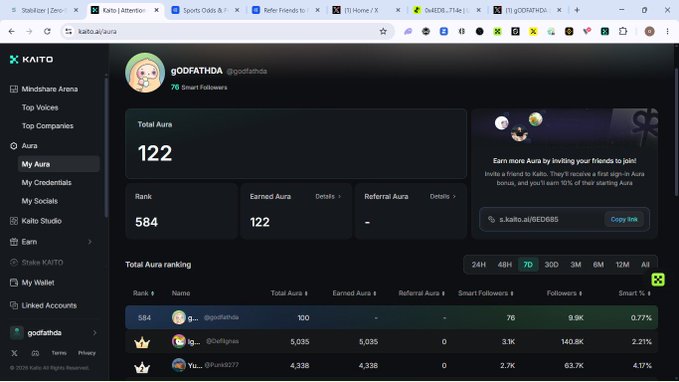Click @godfathda highlighted ranking row
The width and height of the screenshot is (679, 382).
pos(391,317)
